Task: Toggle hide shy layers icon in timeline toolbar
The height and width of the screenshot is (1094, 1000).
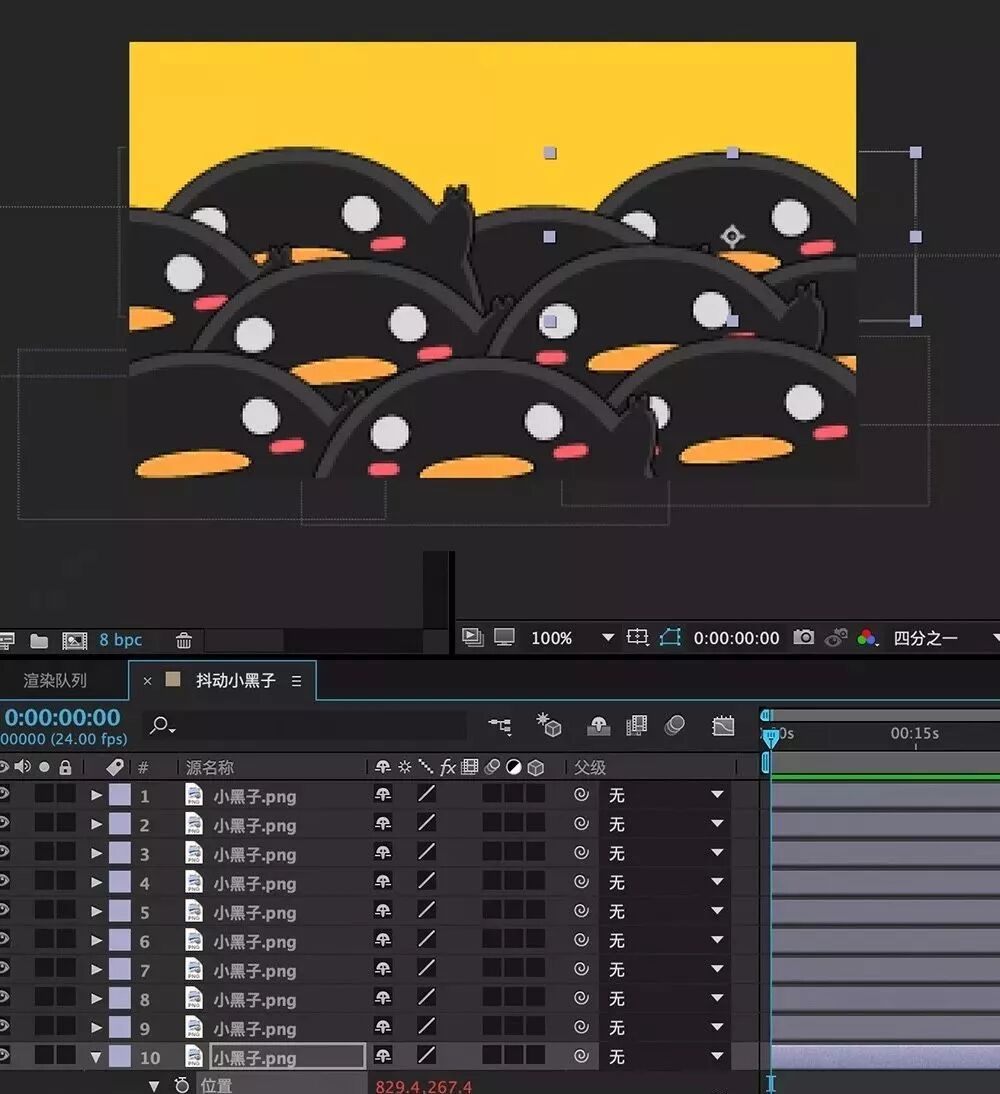Action: coord(598,726)
